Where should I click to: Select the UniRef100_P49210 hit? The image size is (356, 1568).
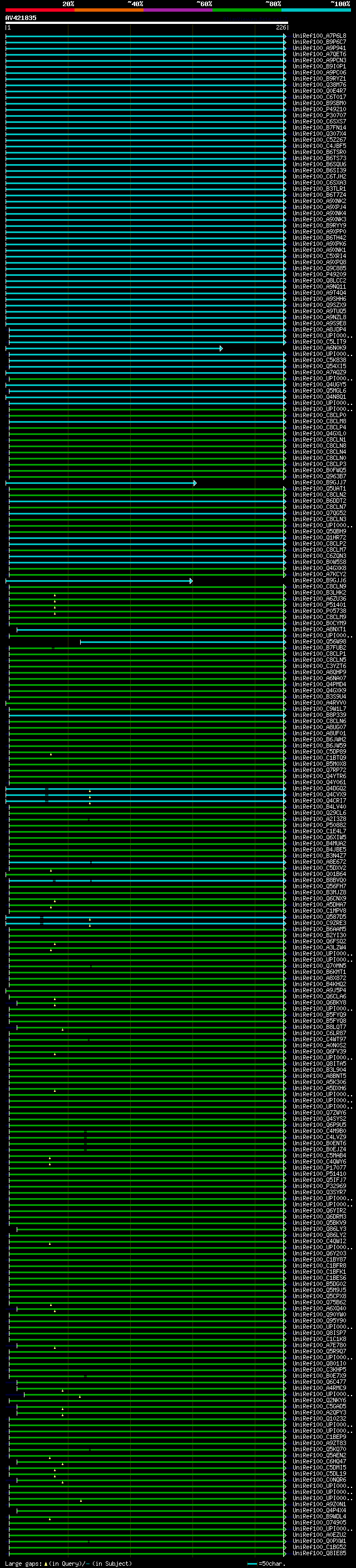pyautogui.click(x=319, y=110)
